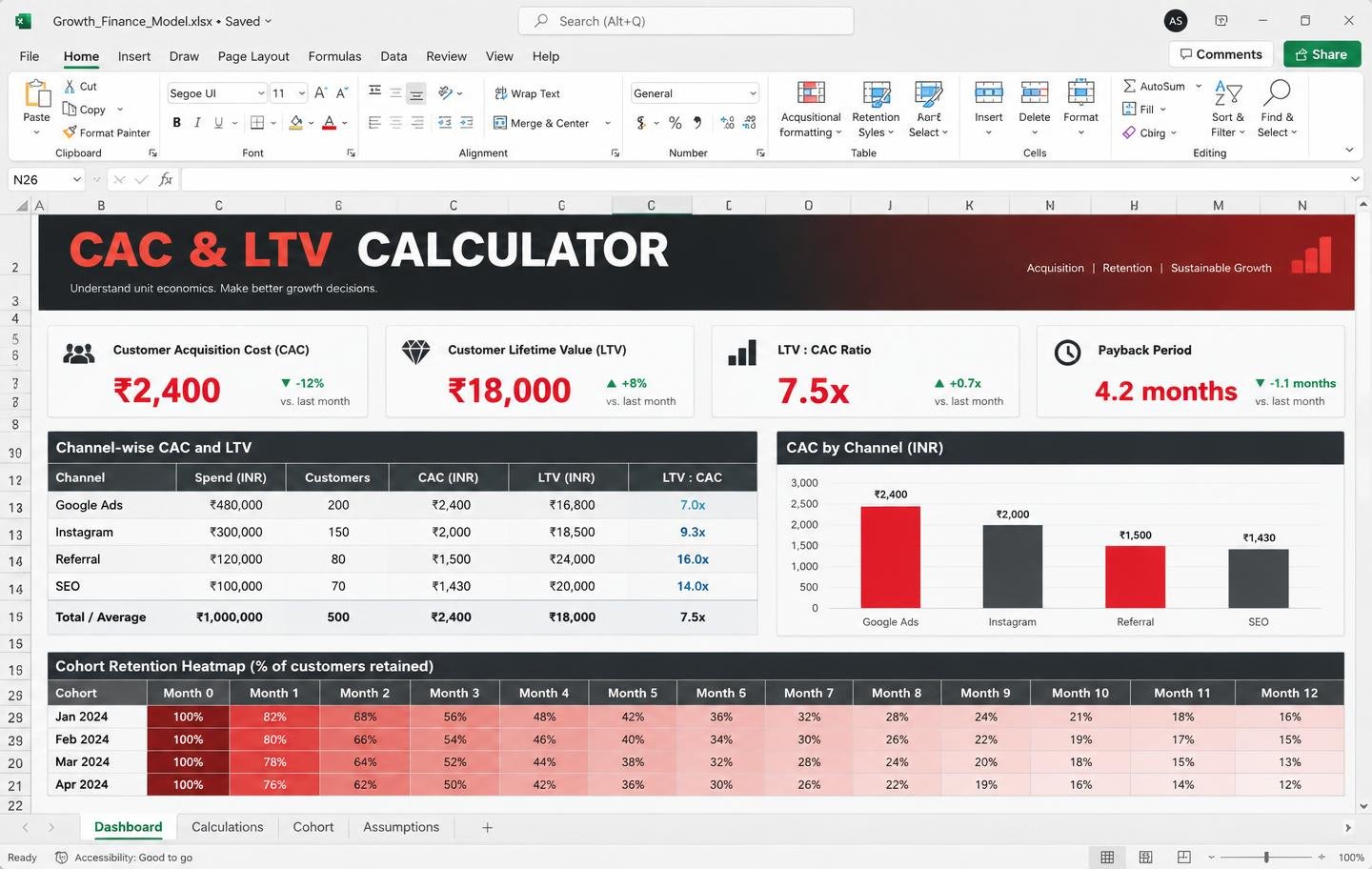Click the Fill Color bucket icon
1372x869 pixels.
296,123
